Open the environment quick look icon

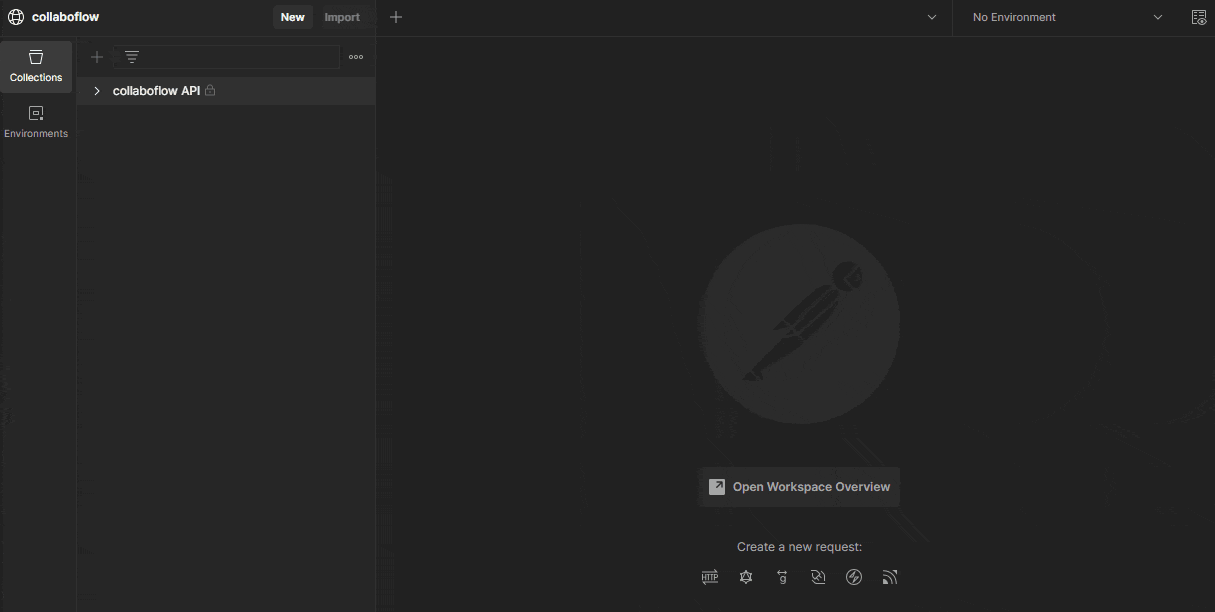point(1199,17)
